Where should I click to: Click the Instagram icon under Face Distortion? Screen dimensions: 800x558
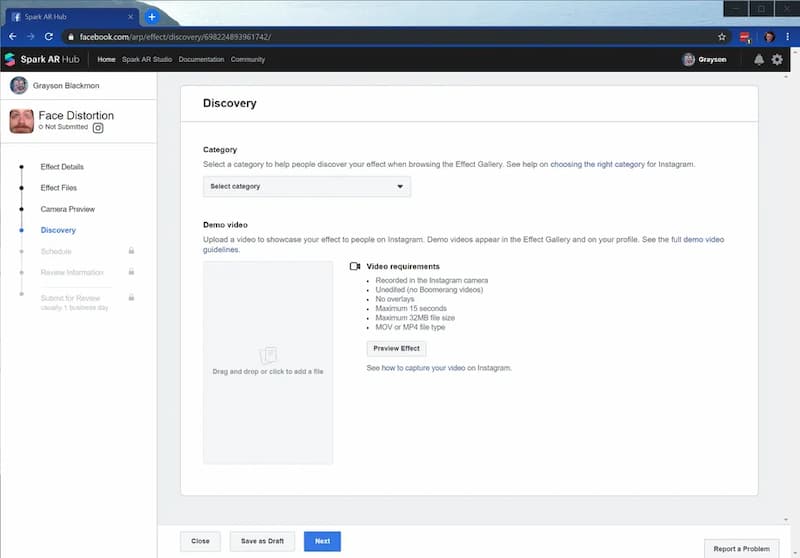tap(98, 128)
